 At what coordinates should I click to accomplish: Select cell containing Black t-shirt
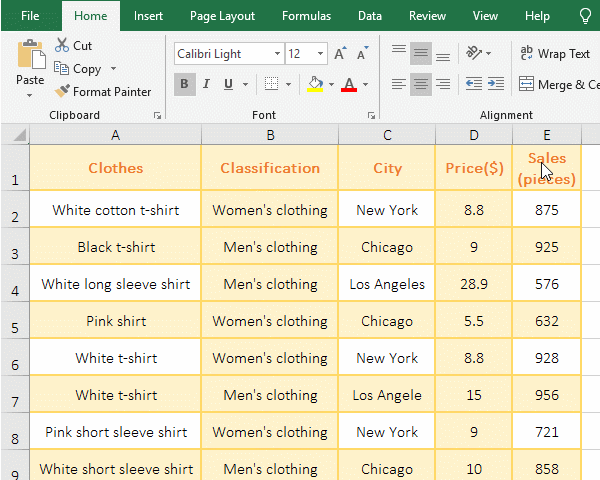[x=116, y=247]
